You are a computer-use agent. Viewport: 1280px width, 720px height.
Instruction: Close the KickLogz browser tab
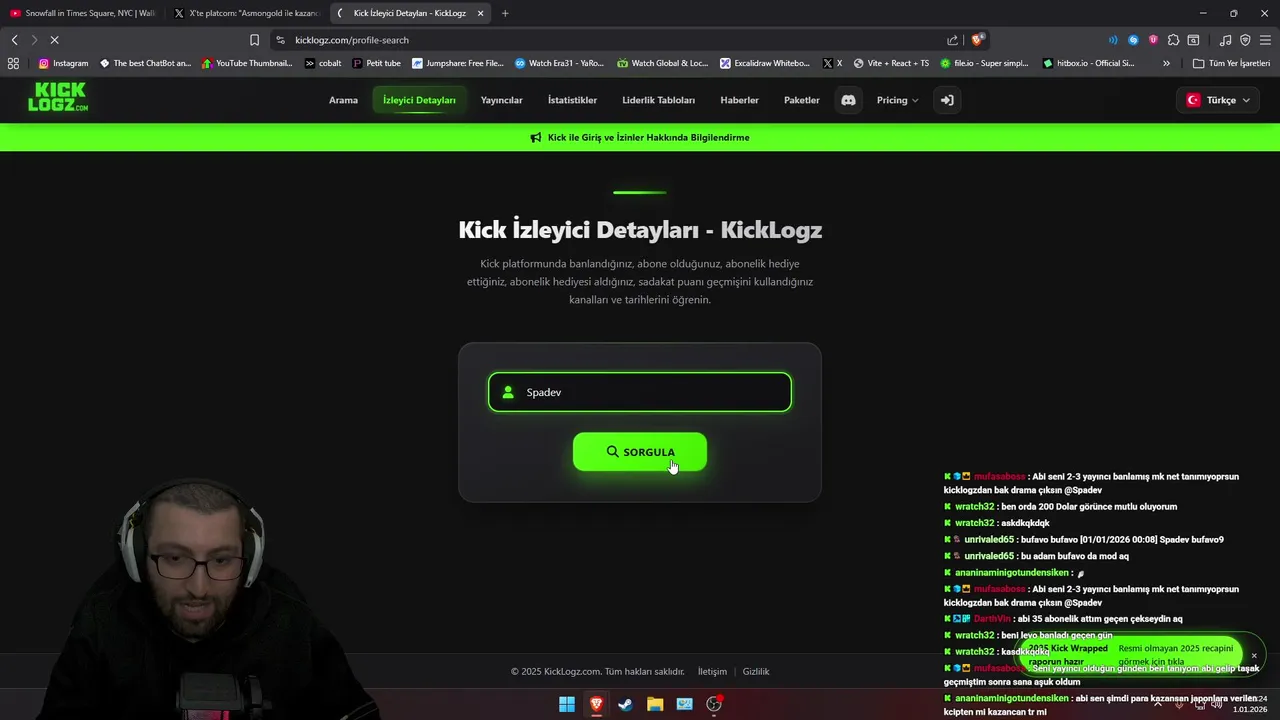481,13
